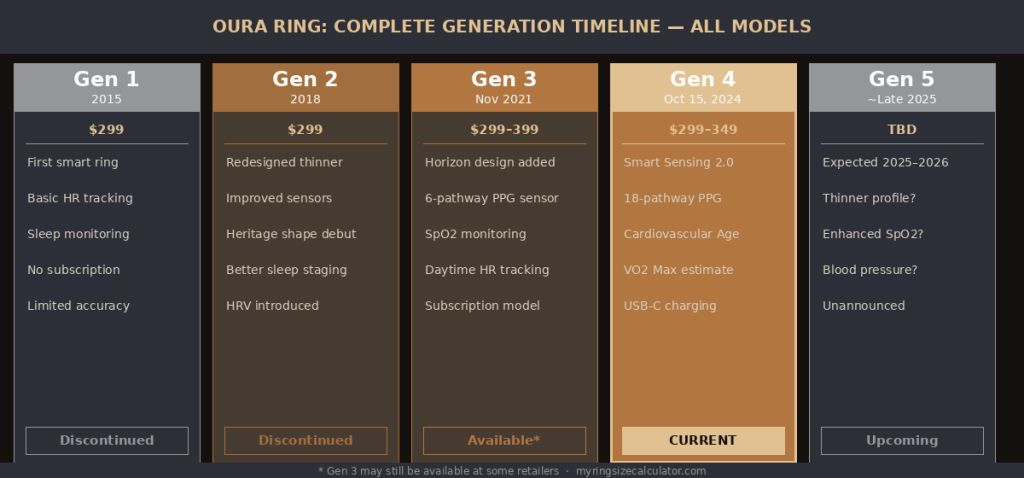Click the 'First smart ring' text
The image size is (1024, 478).
72,162
